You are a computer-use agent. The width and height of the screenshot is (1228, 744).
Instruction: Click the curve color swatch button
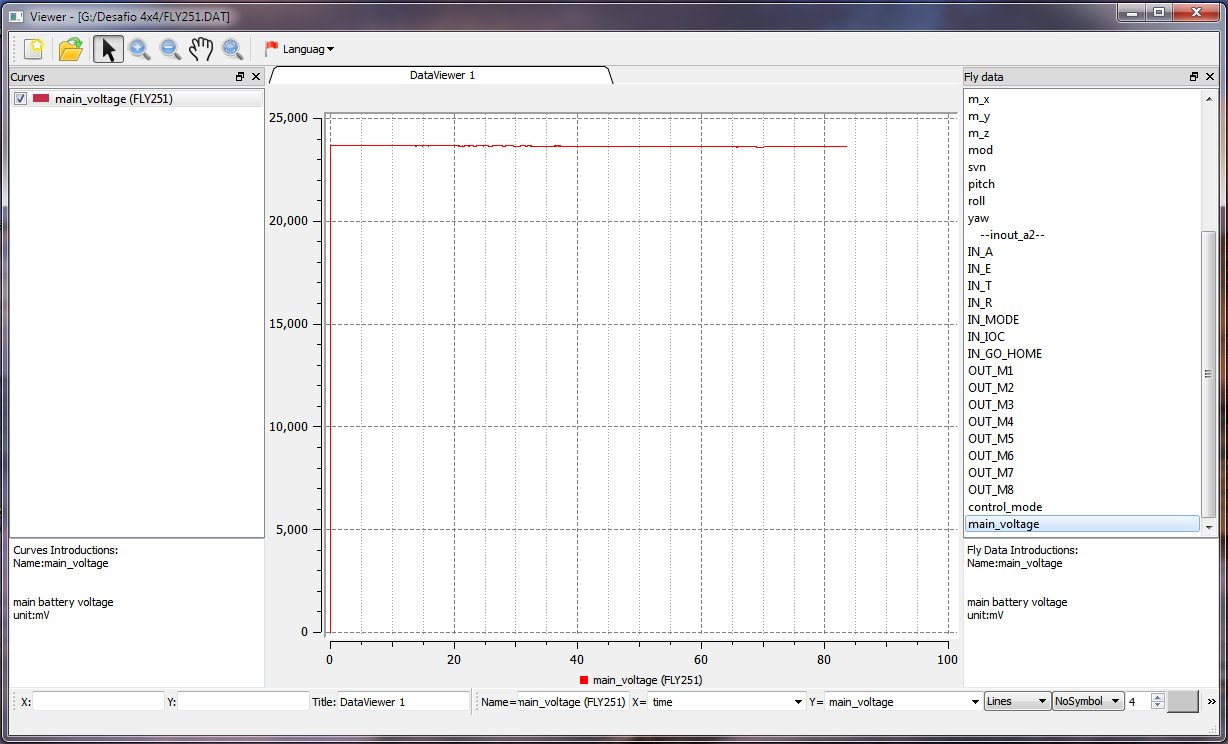click(1183, 702)
